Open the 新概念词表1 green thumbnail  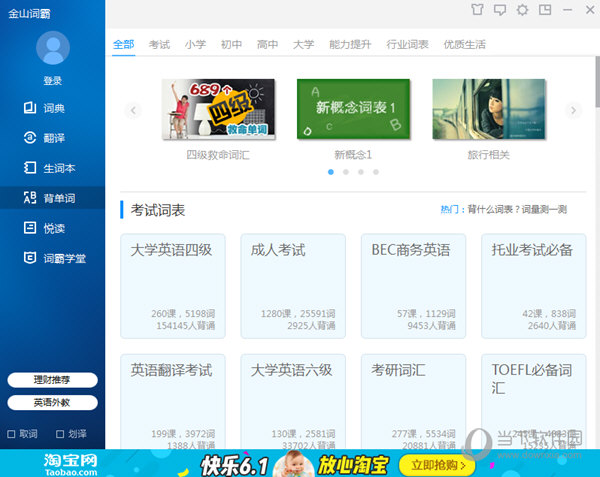tap(353, 109)
